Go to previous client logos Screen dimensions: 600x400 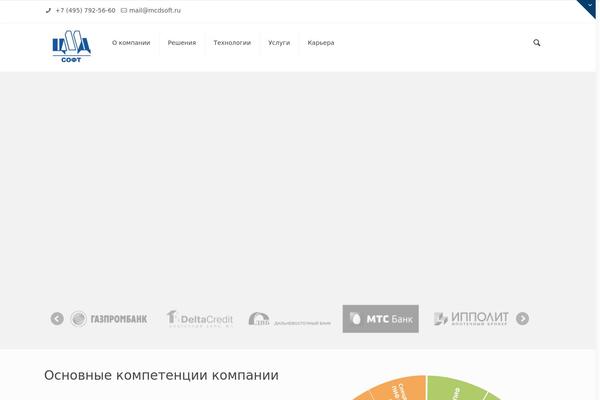[x=57, y=318]
